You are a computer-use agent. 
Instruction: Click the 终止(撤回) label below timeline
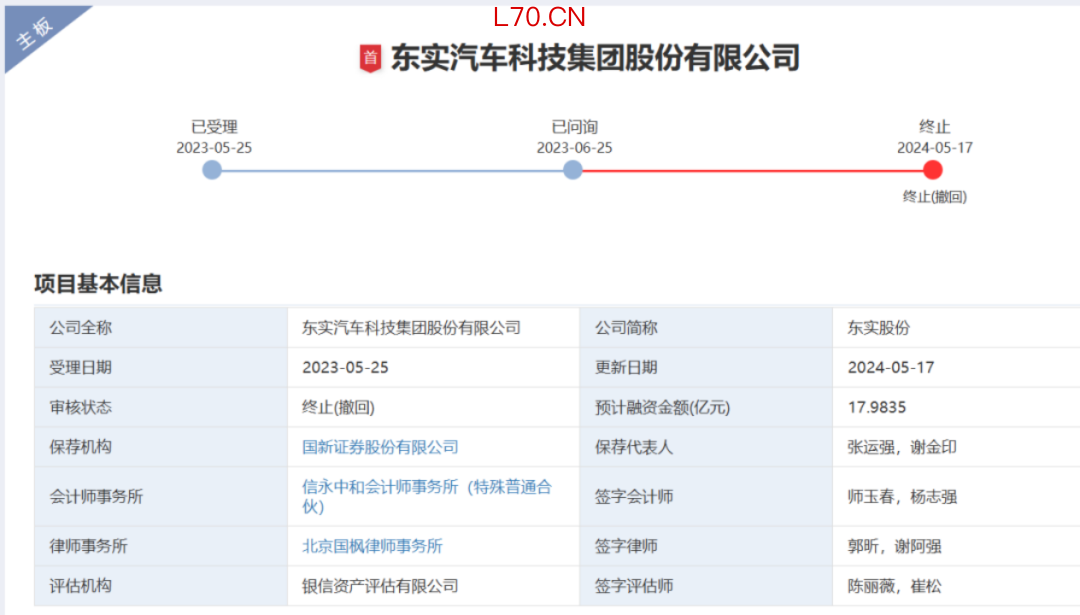point(935,197)
